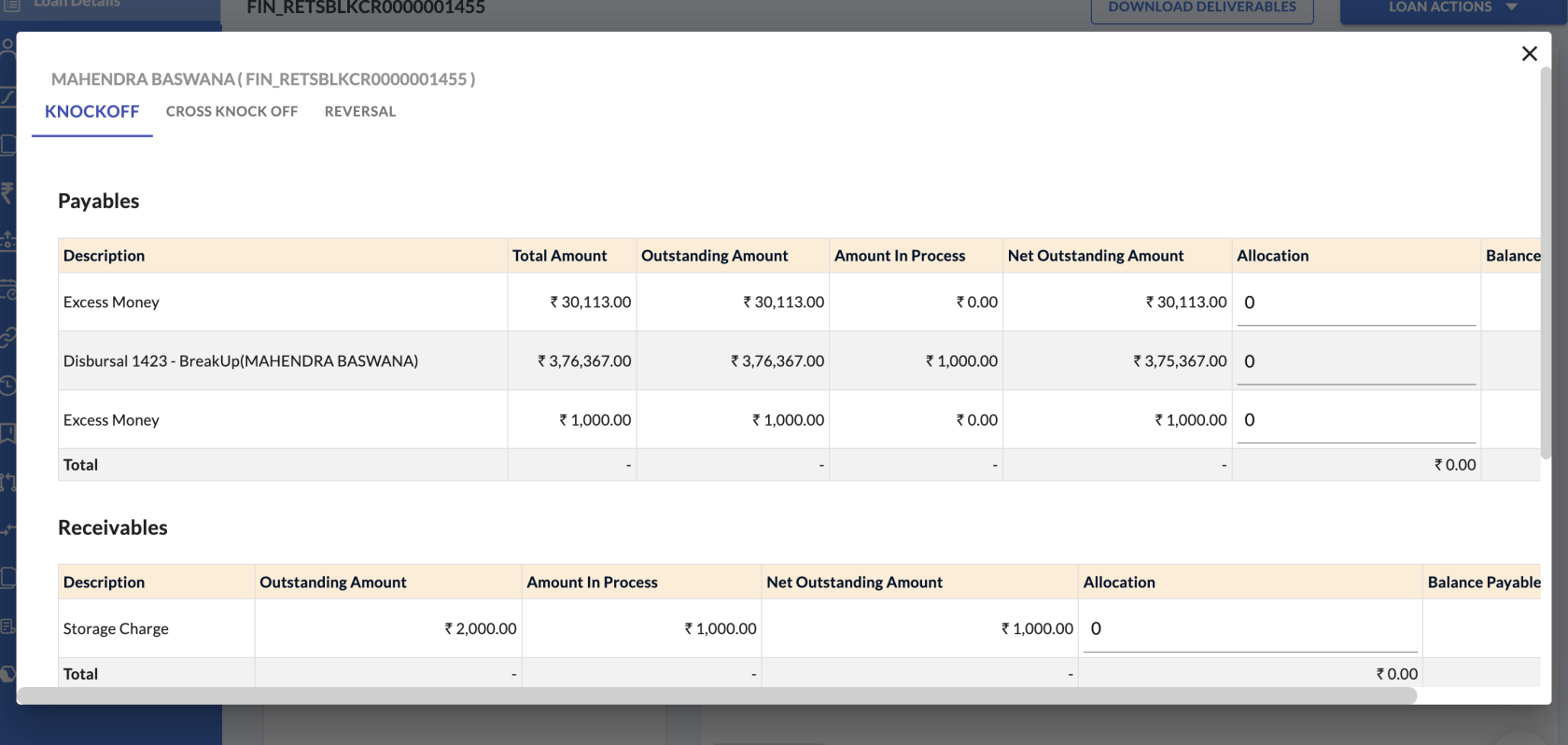Click the '₹ 1,000.00' amount in process for Disbursal

[x=961, y=361]
